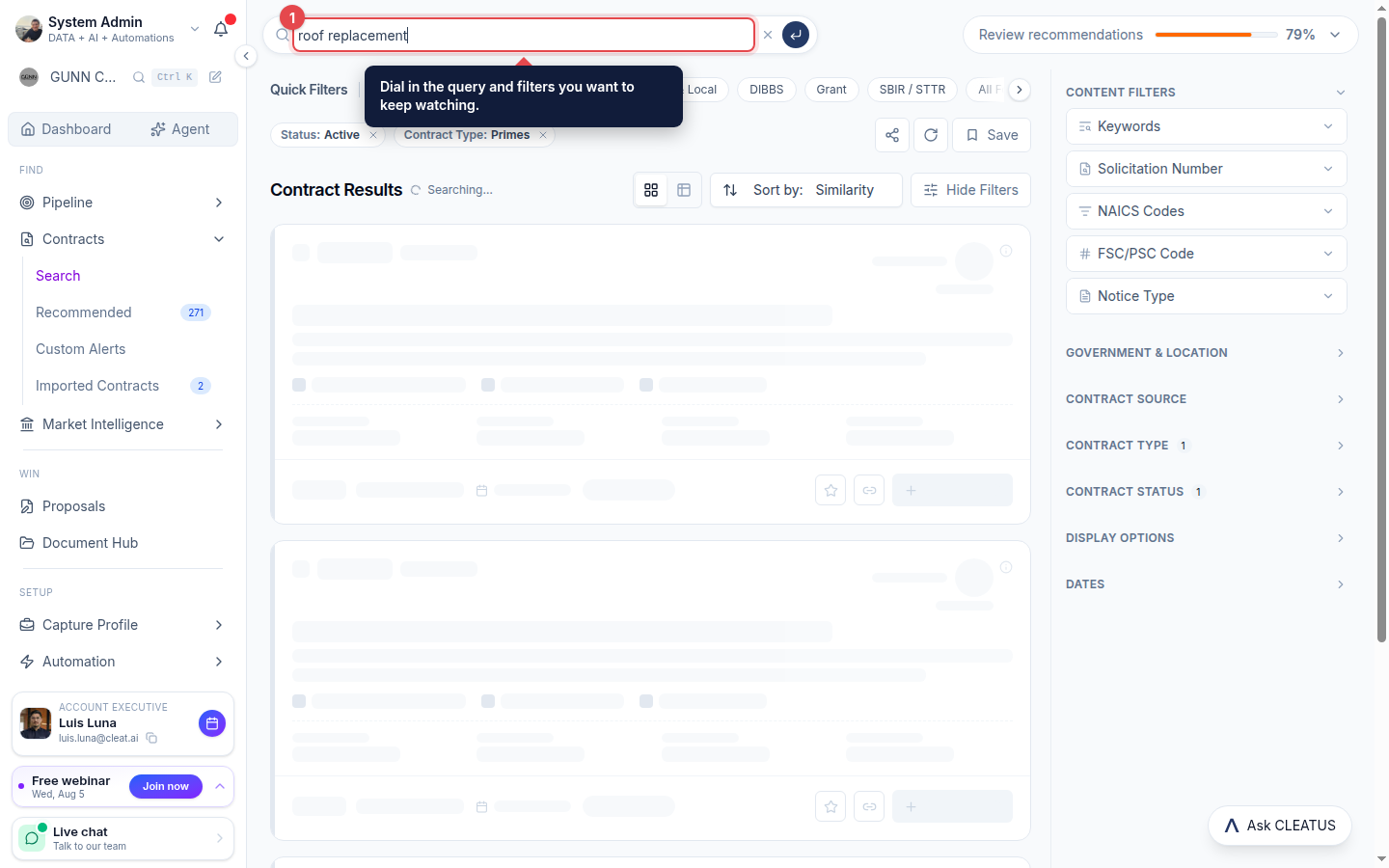Open the Sort by Similarity dropdown
This screenshot has width=1389, height=868.
[x=806, y=190]
